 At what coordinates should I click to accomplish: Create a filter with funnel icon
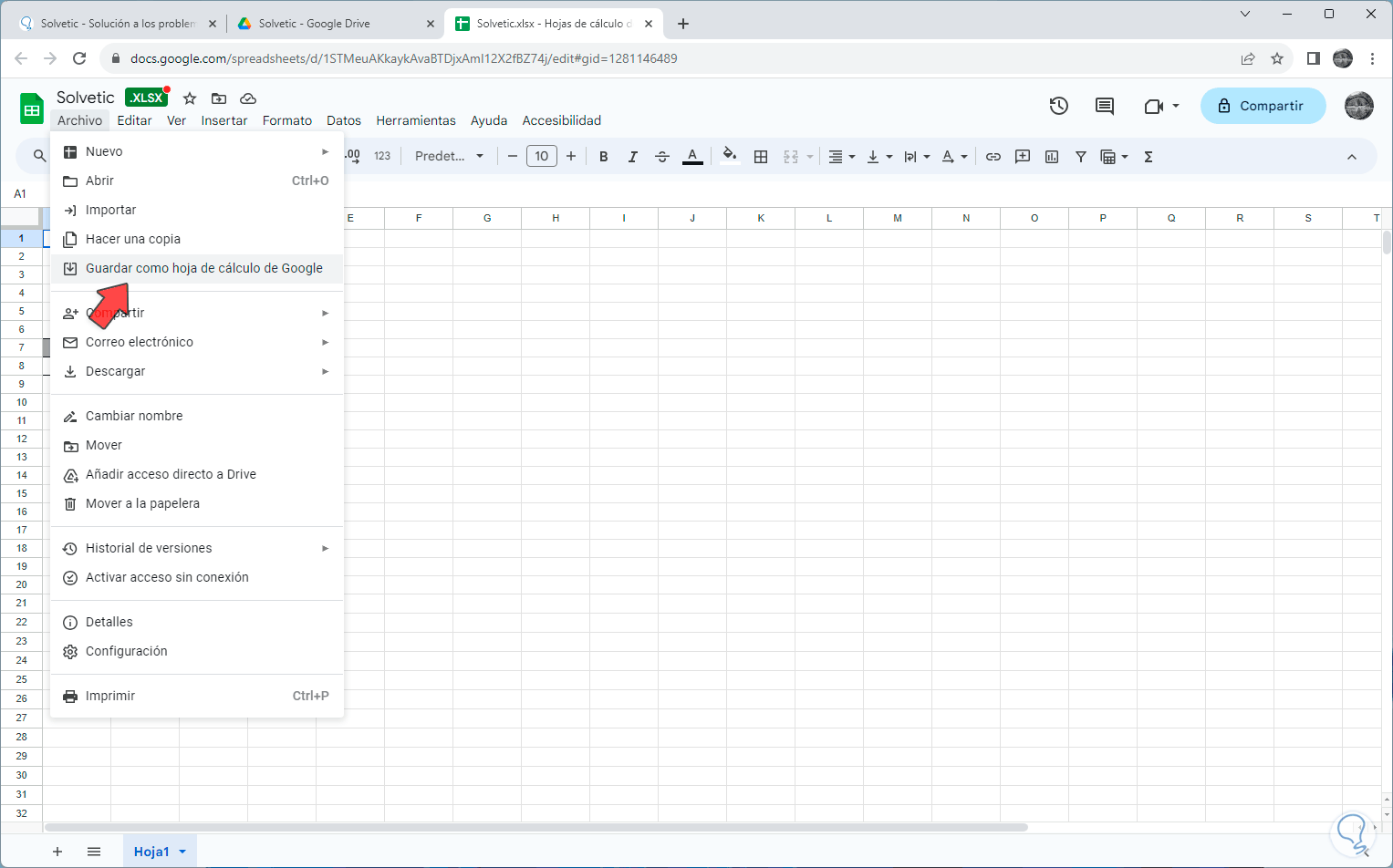[x=1081, y=157]
